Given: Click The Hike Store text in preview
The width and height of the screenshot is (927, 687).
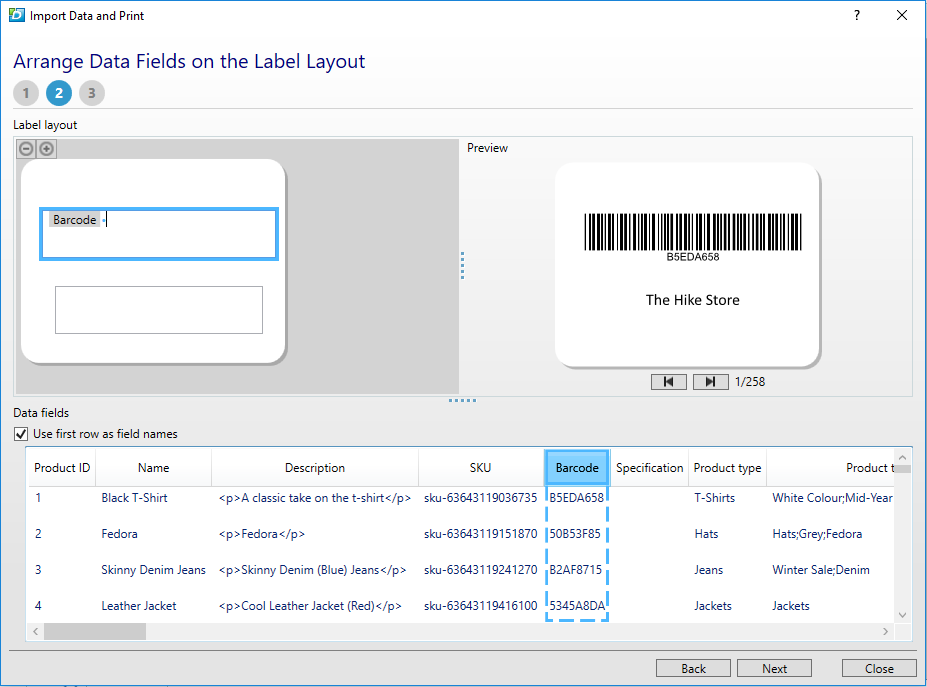Looking at the screenshot, I should click(x=692, y=300).
